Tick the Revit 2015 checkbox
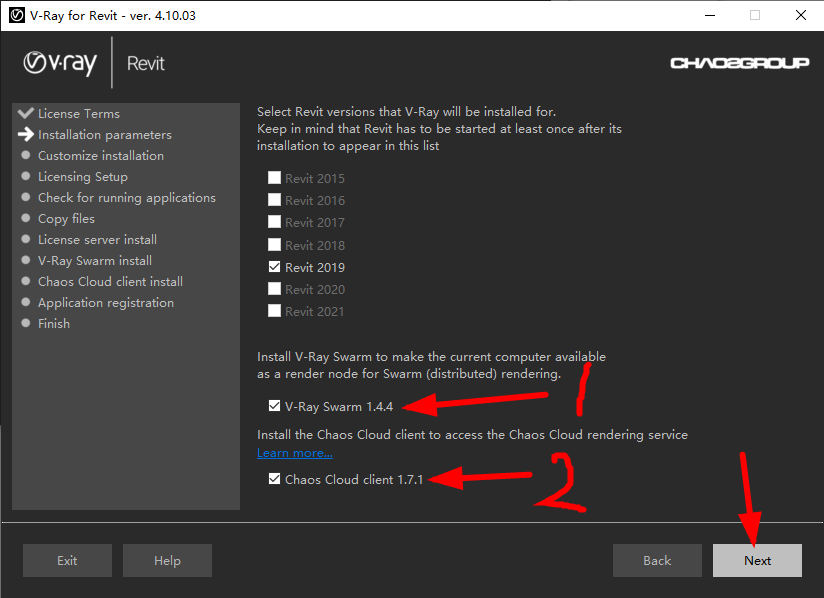The image size is (824, 598). (x=274, y=178)
